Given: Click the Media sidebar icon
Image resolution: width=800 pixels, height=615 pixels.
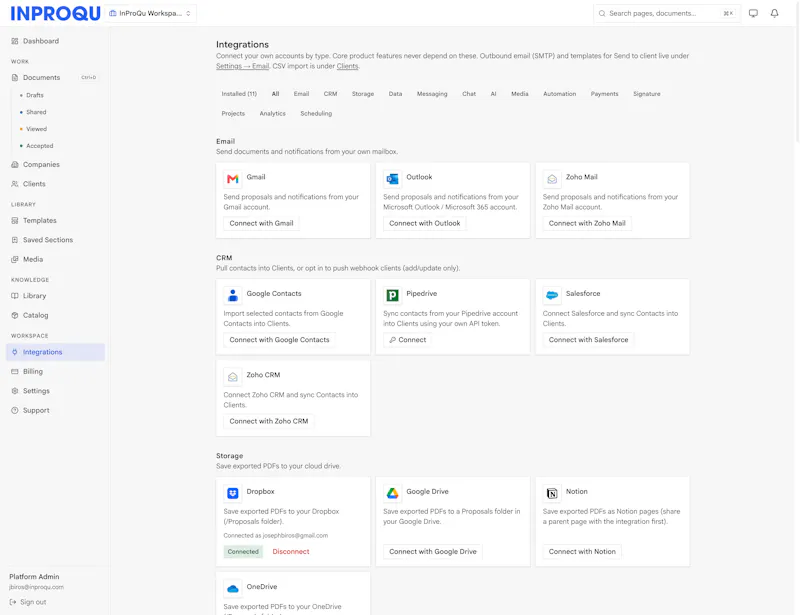Looking at the screenshot, I should [15, 259].
